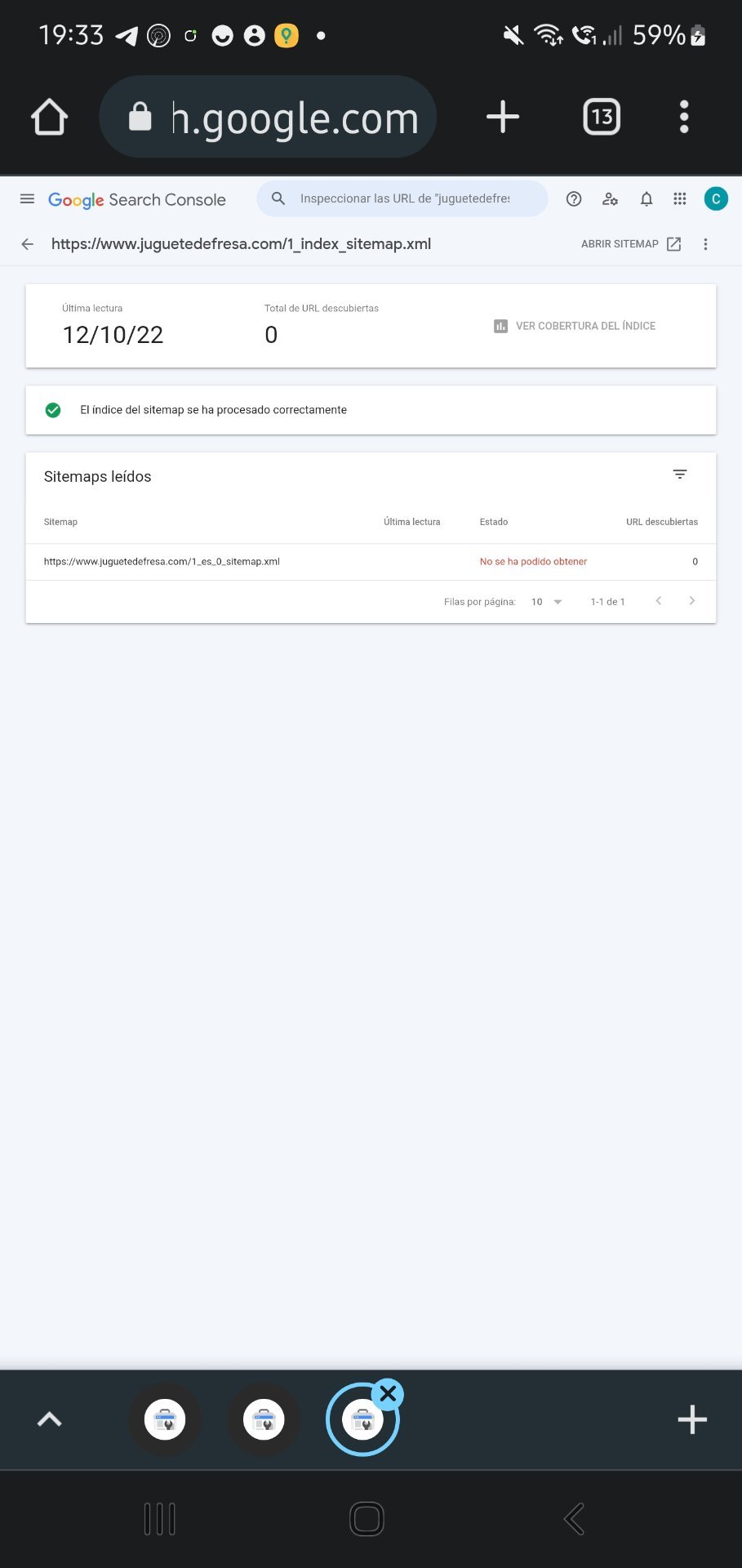Expand the bottom tab bar chevron

click(50, 1419)
